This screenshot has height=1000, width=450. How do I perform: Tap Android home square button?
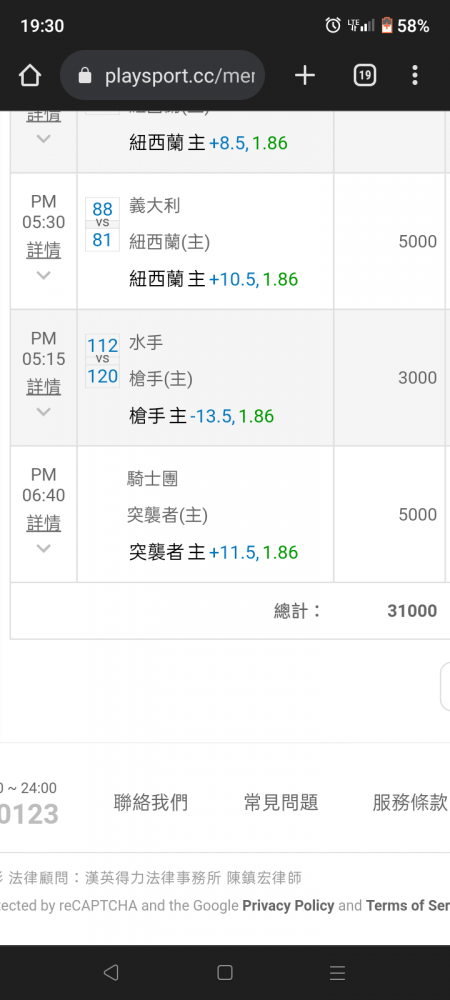click(x=224, y=973)
